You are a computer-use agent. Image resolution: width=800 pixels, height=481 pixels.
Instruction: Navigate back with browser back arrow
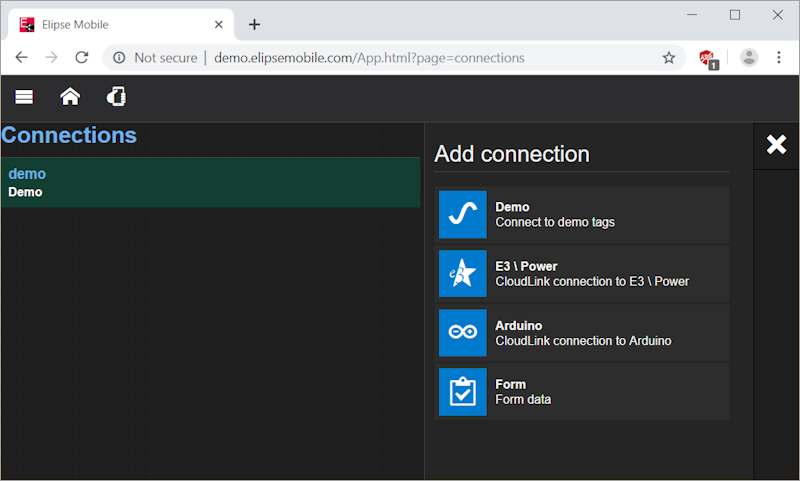(21, 58)
